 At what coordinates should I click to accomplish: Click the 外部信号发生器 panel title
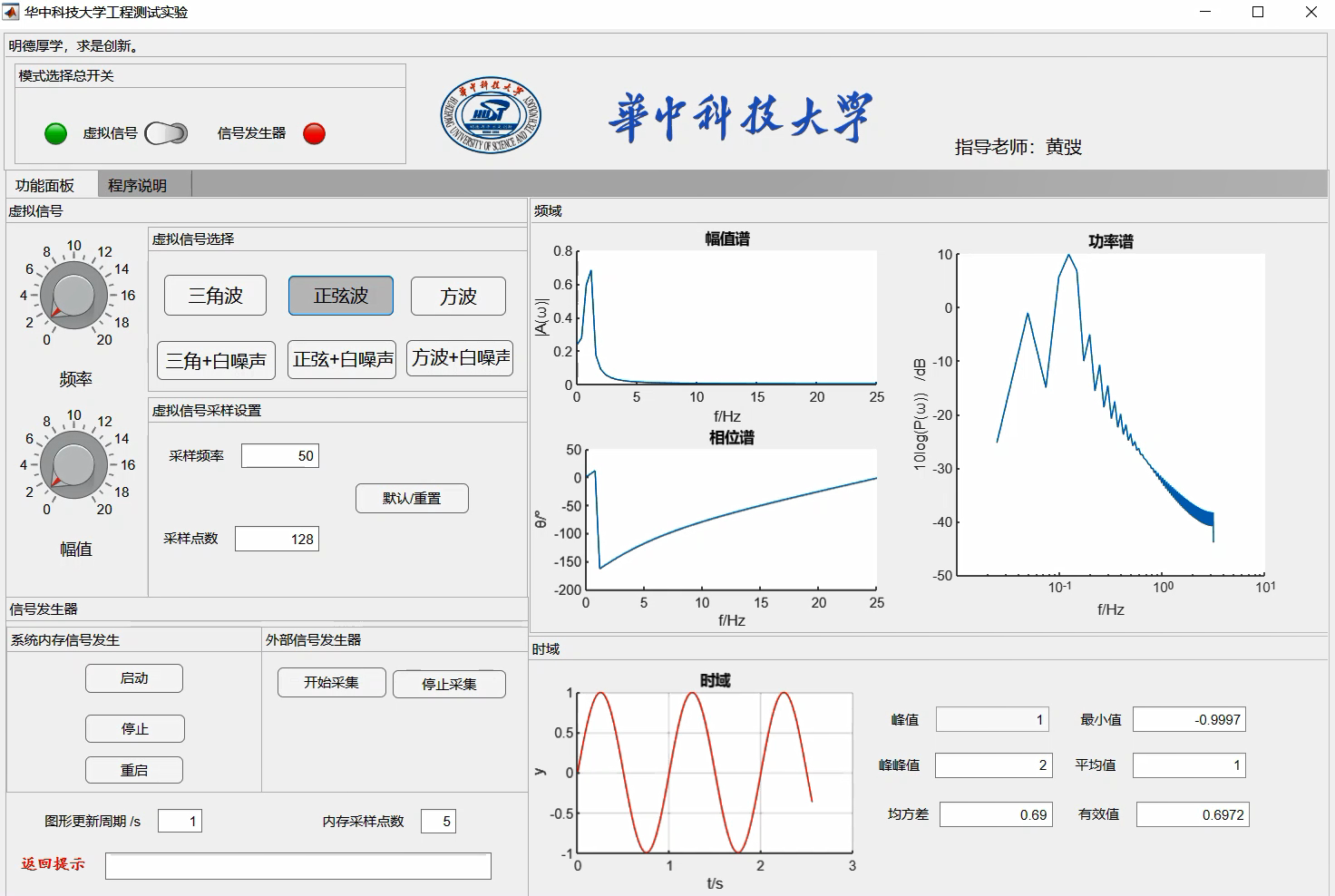pyautogui.click(x=313, y=640)
